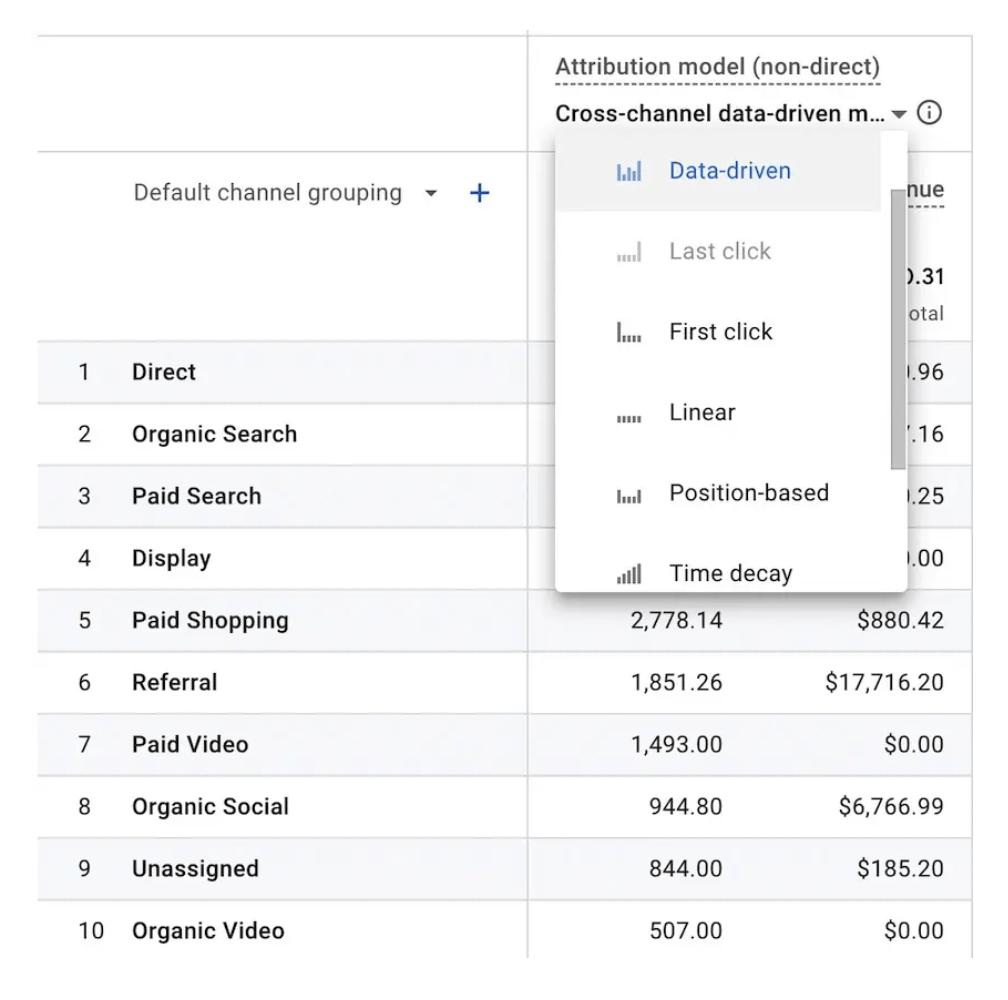Choose the Linear attribution option

[x=703, y=411]
